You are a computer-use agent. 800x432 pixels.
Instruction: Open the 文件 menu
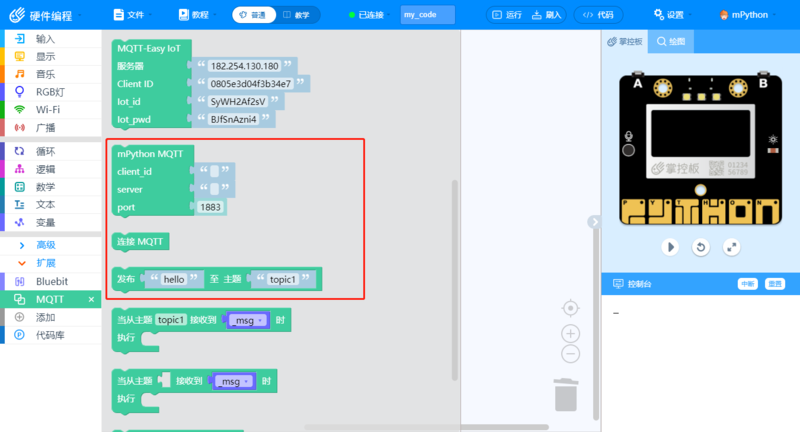tap(129, 15)
